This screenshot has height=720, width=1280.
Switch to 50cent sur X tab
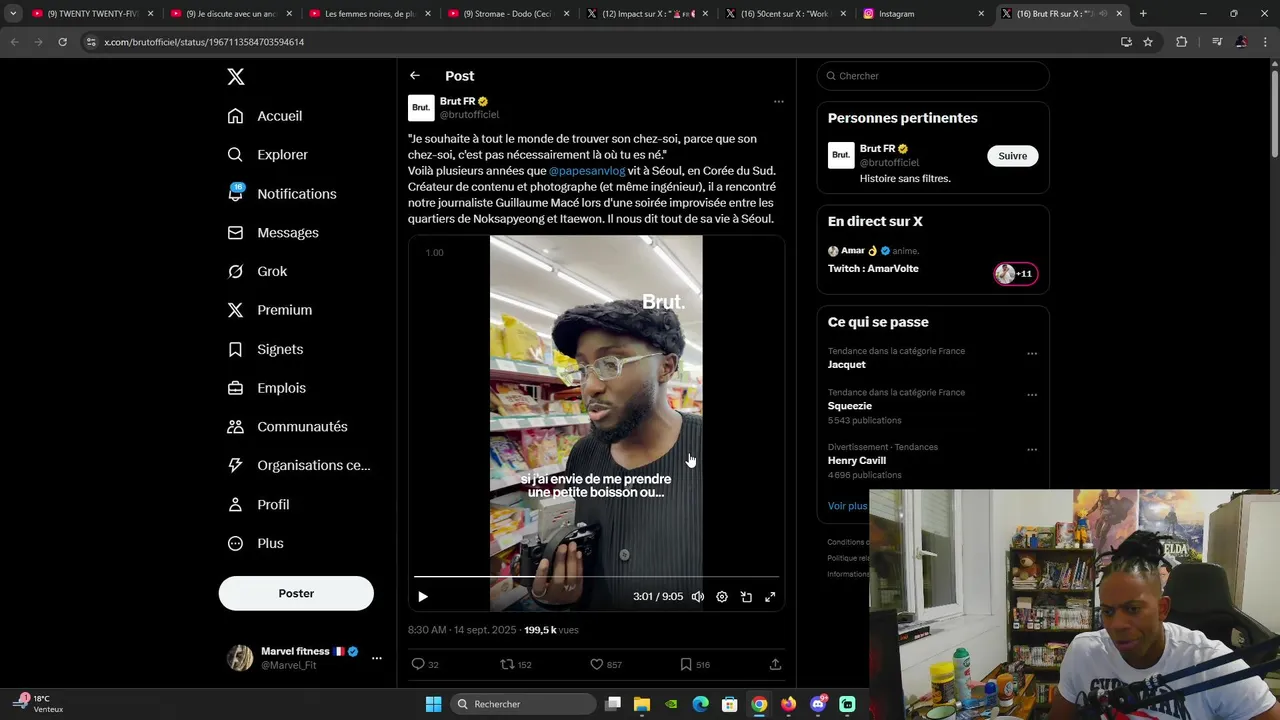point(786,14)
